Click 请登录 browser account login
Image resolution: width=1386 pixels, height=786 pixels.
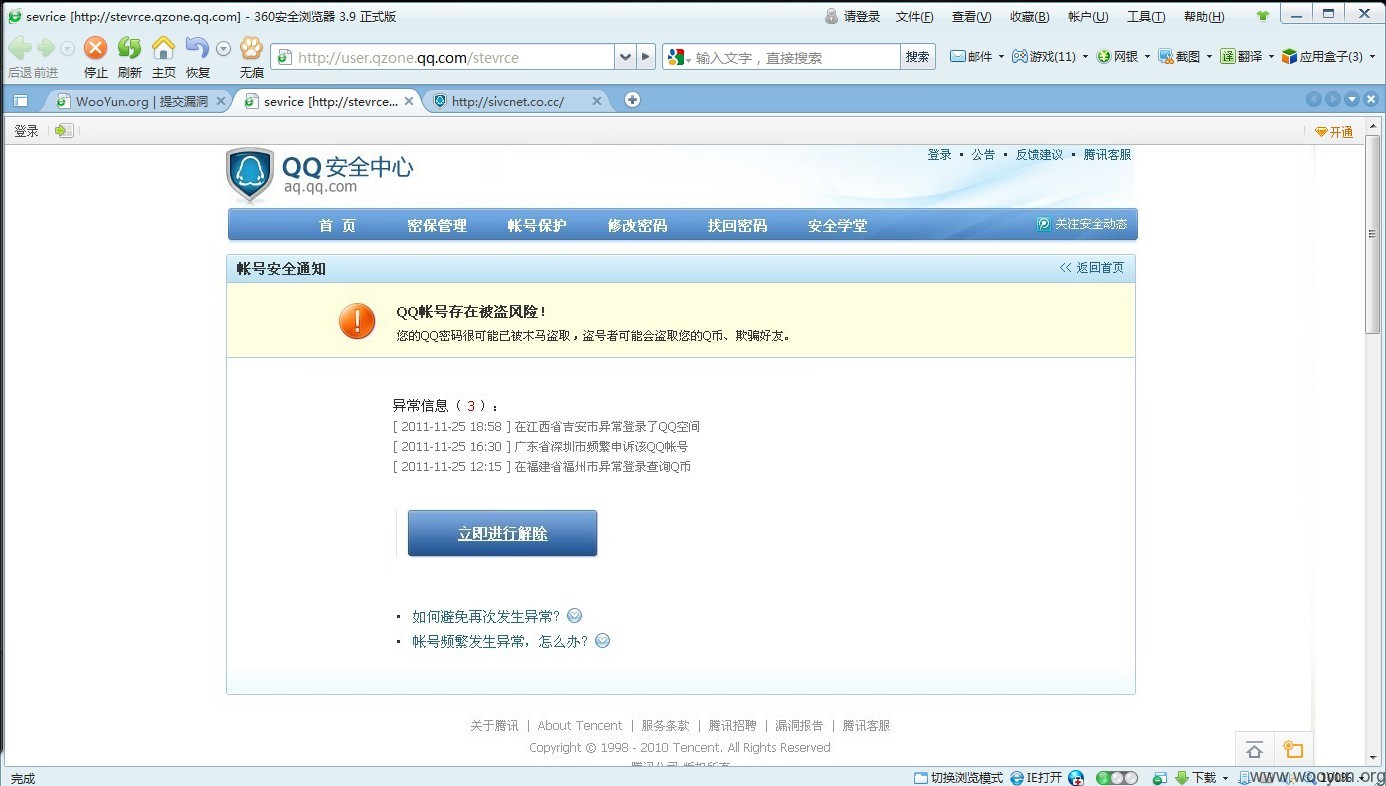click(853, 16)
